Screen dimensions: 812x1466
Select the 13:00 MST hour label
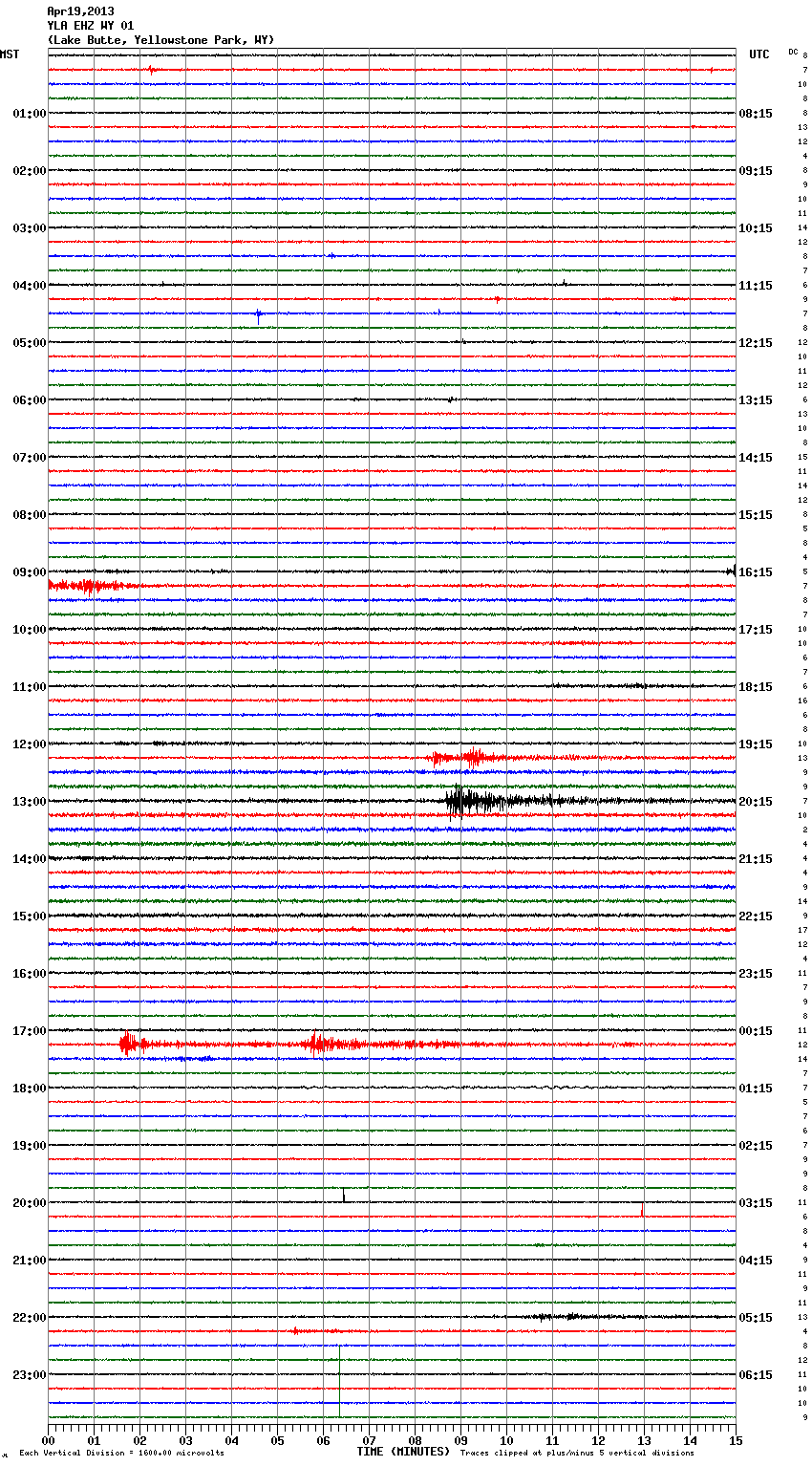tap(29, 801)
